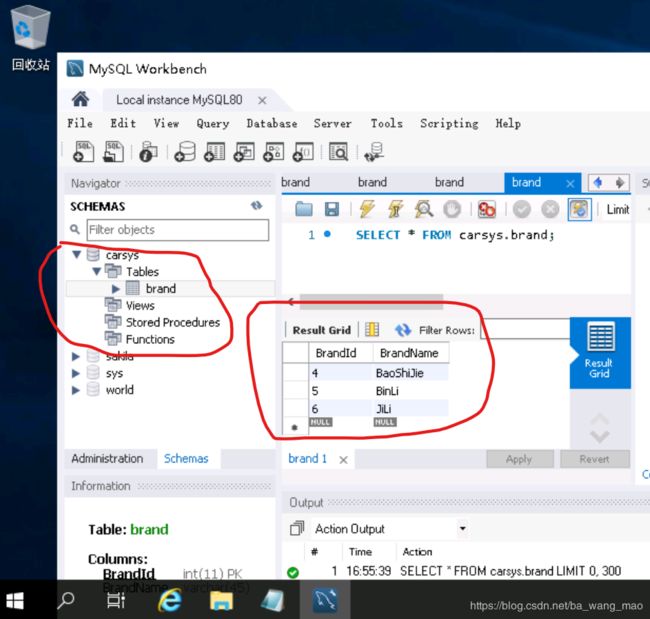Go to the Workbench home screen icon
650x619 pixels.
80,100
